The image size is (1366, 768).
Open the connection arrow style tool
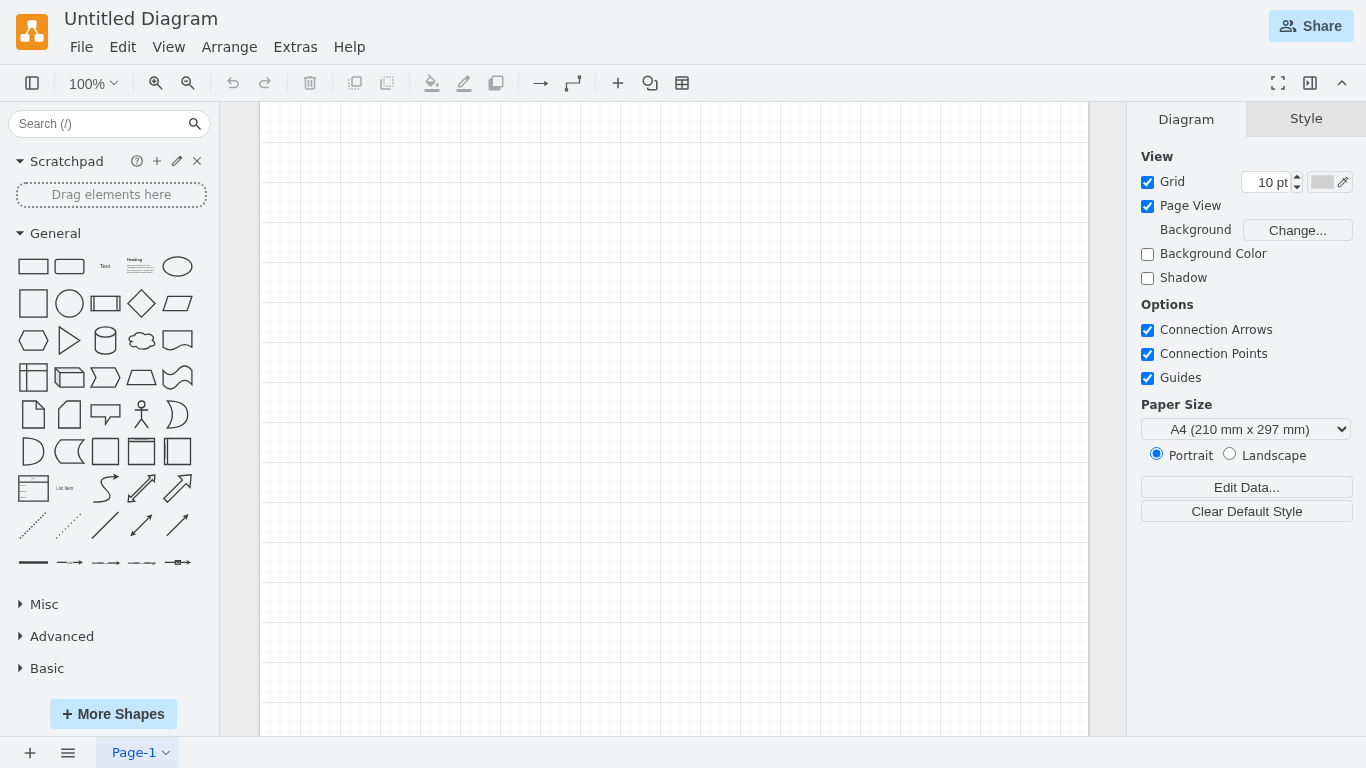[x=541, y=83]
